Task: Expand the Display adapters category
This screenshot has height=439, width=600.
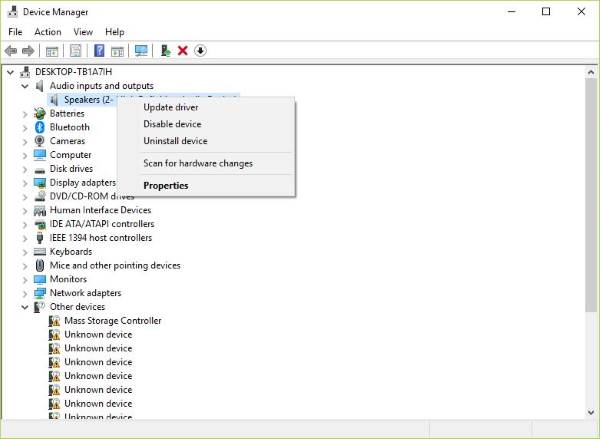Action: click(25, 183)
